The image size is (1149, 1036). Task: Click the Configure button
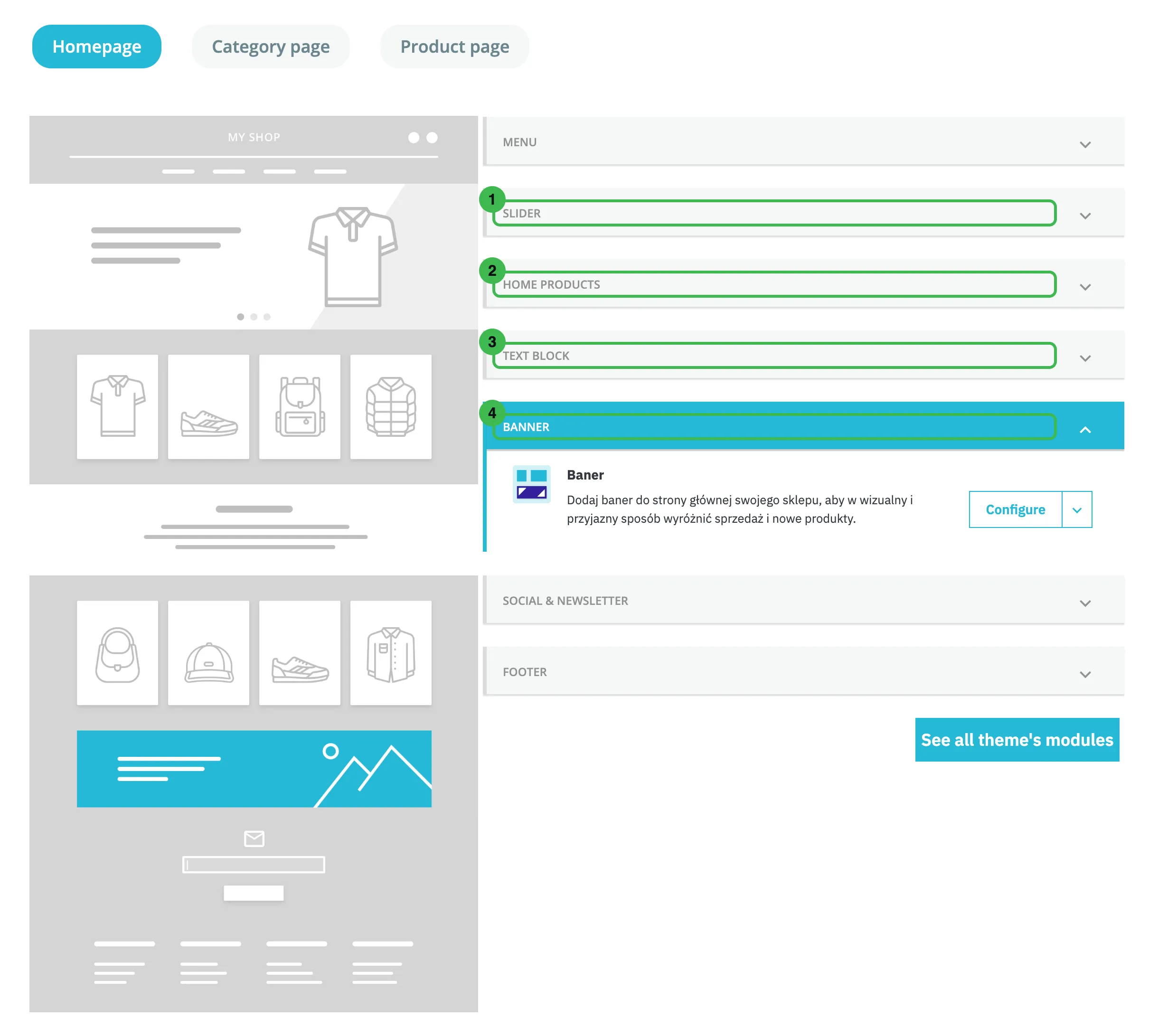(1015, 509)
